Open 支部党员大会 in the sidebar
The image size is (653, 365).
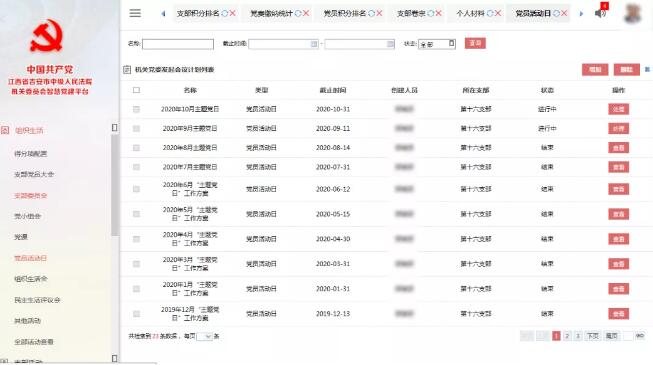tap(34, 174)
